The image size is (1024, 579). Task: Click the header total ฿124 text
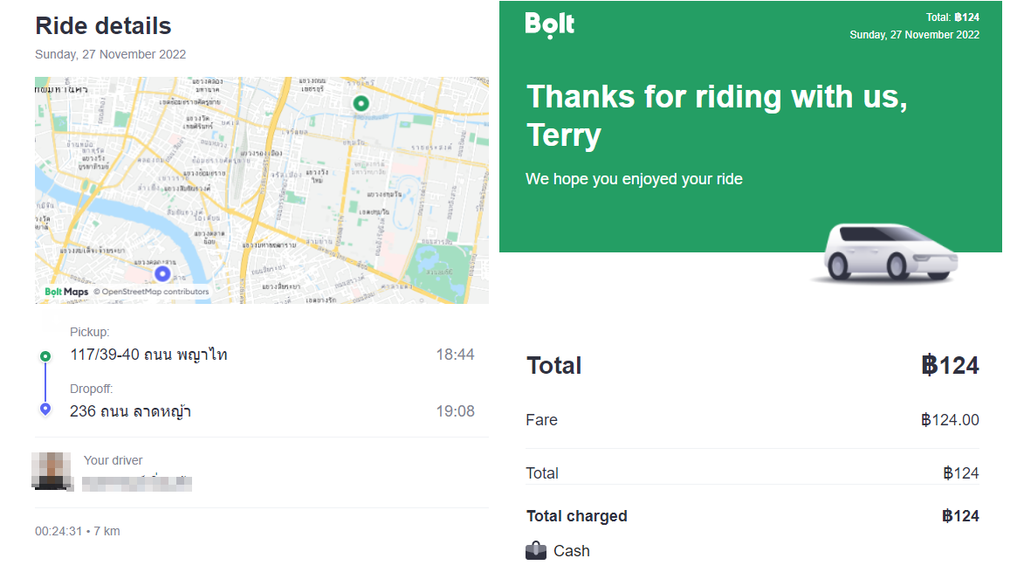click(953, 17)
